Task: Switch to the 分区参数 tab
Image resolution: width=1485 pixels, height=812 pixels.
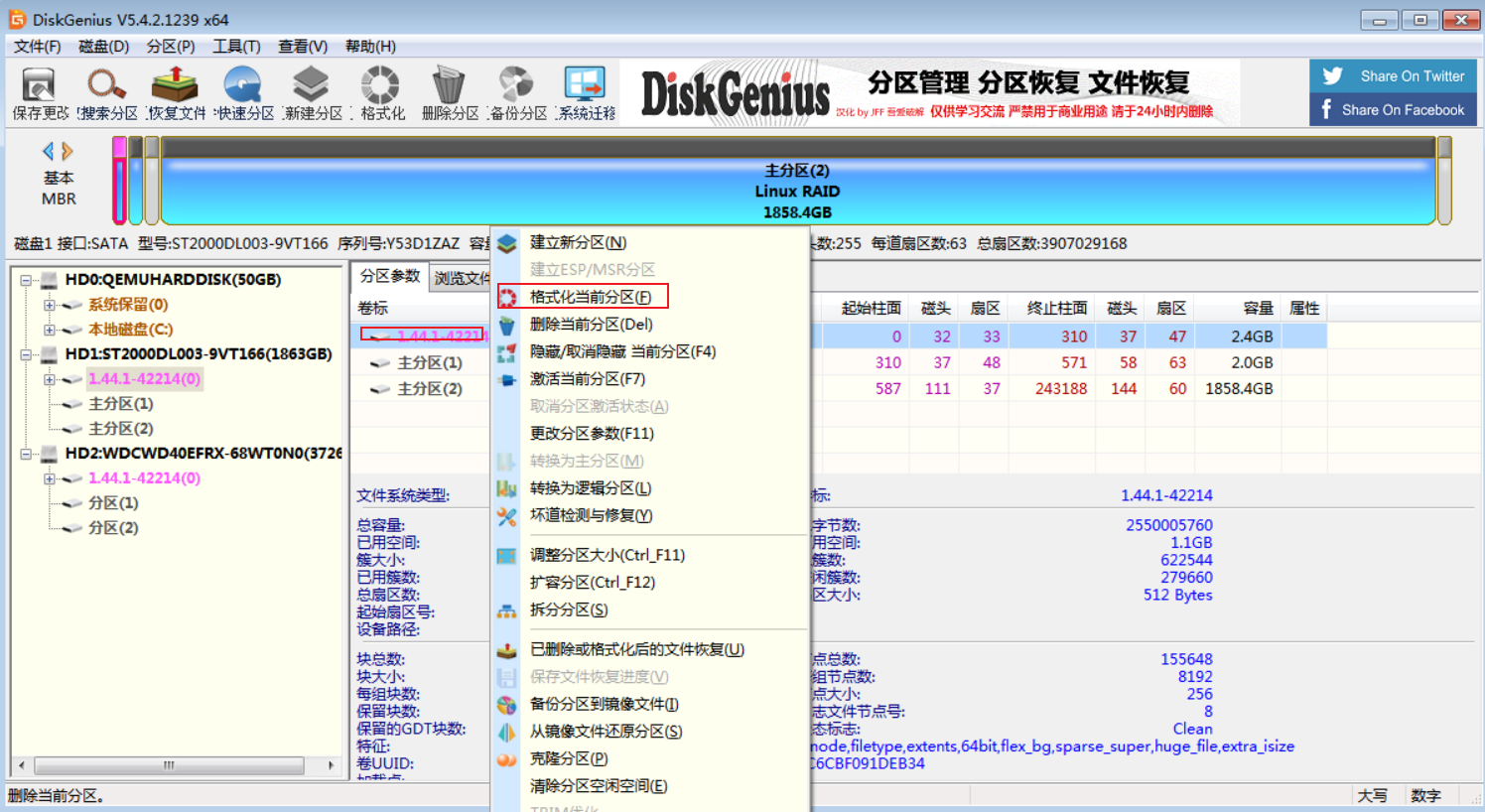Action: pos(389,277)
